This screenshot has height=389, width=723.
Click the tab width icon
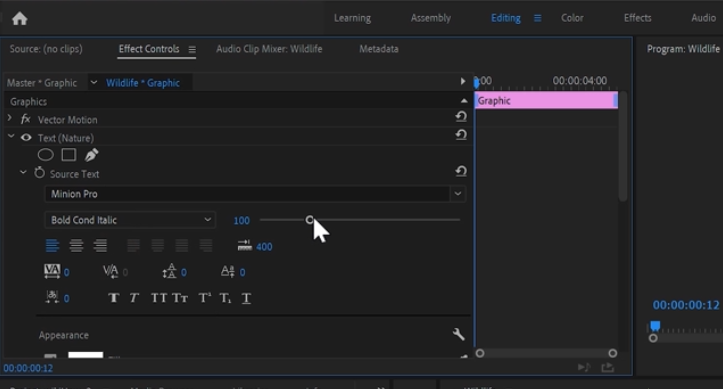pyautogui.click(x=244, y=246)
